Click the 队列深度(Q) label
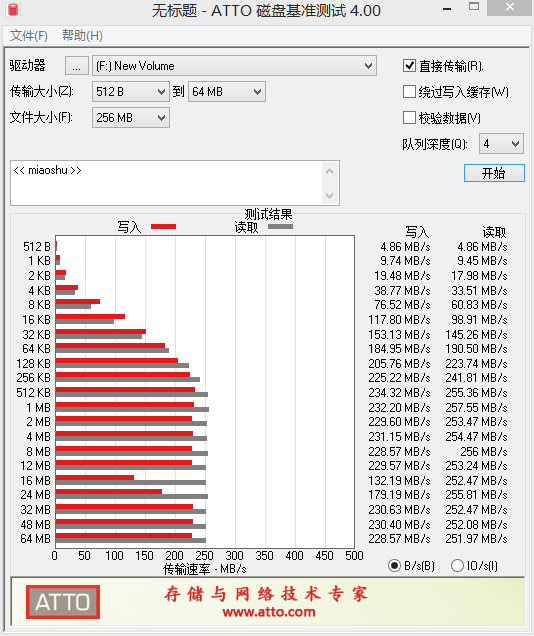Screen dimensions: 534x636 pos(434,144)
